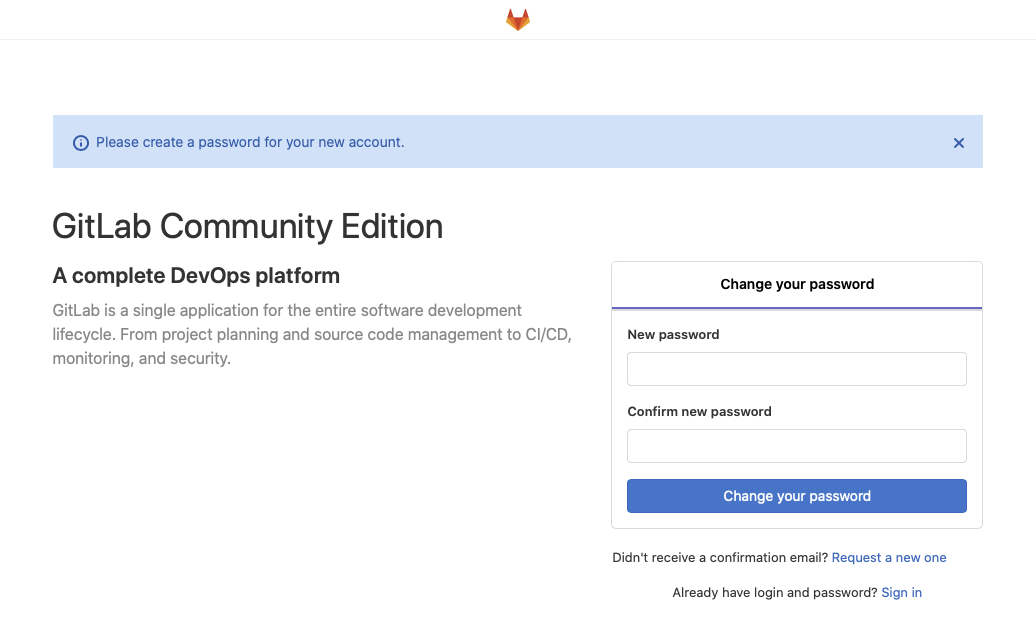
Task: Follow the Sign in link
Action: (901, 593)
